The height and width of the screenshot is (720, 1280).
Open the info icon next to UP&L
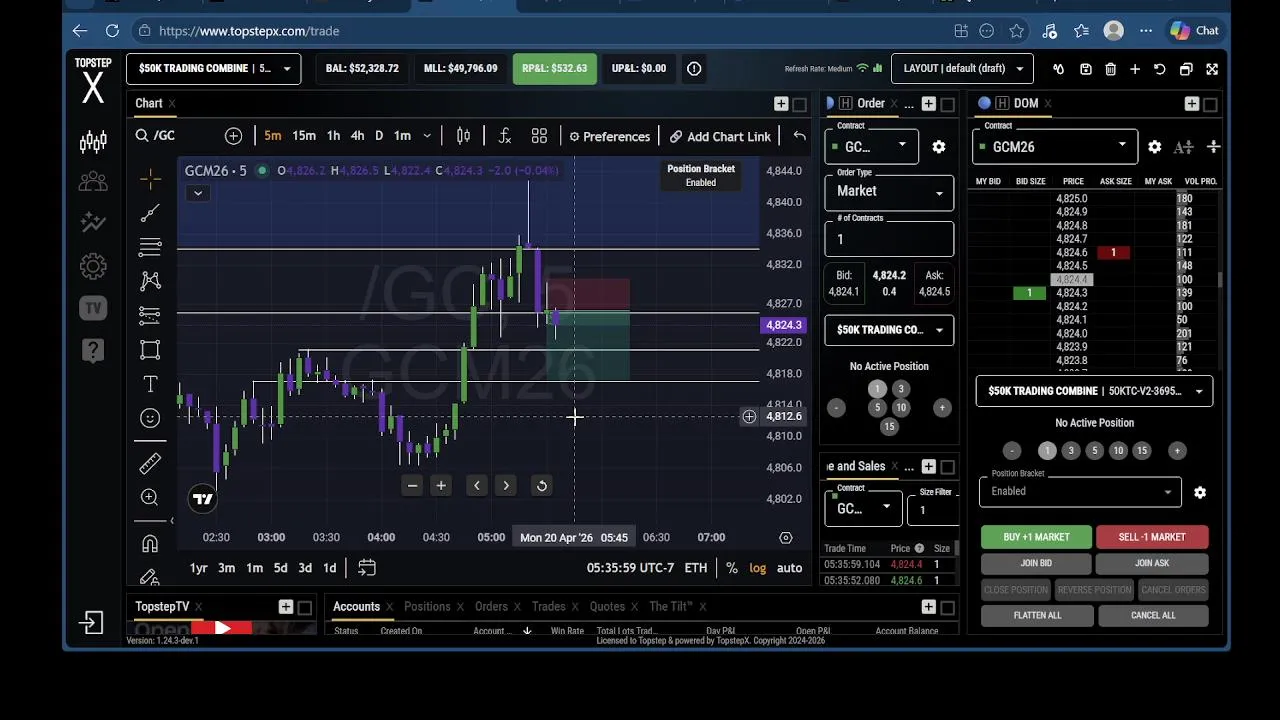tap(694, 69)
